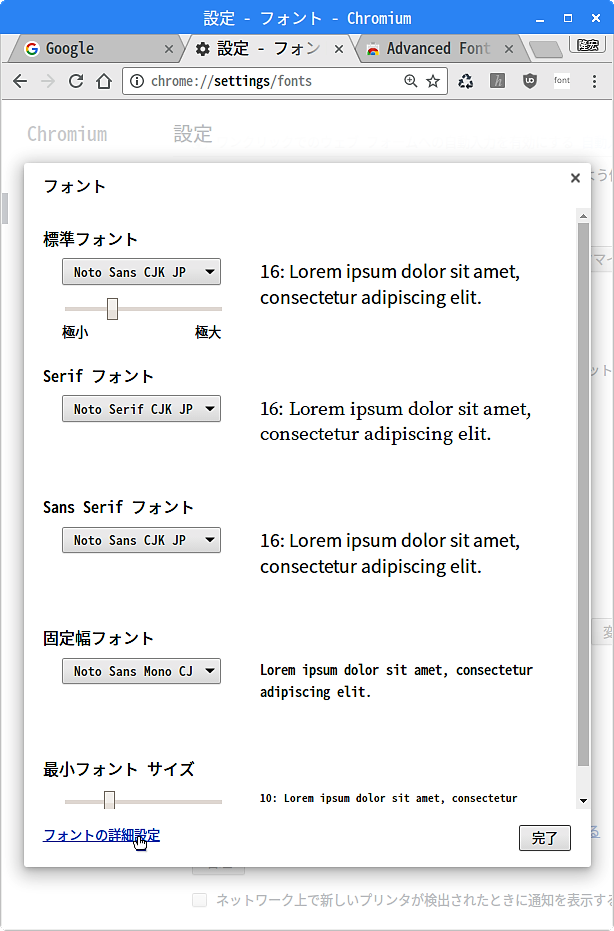Click the Chromium heading on settings page
614x931 pixels.
(x=67, y=134)
